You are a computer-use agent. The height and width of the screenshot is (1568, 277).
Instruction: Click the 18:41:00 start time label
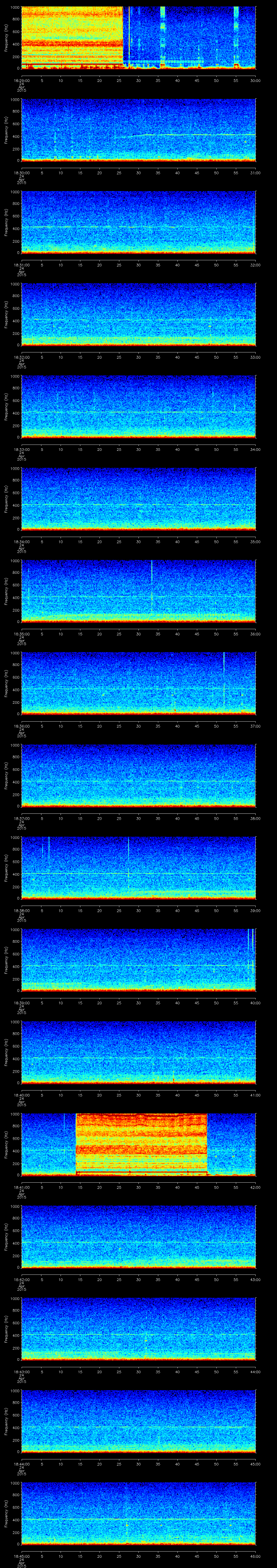point(21,1187)
